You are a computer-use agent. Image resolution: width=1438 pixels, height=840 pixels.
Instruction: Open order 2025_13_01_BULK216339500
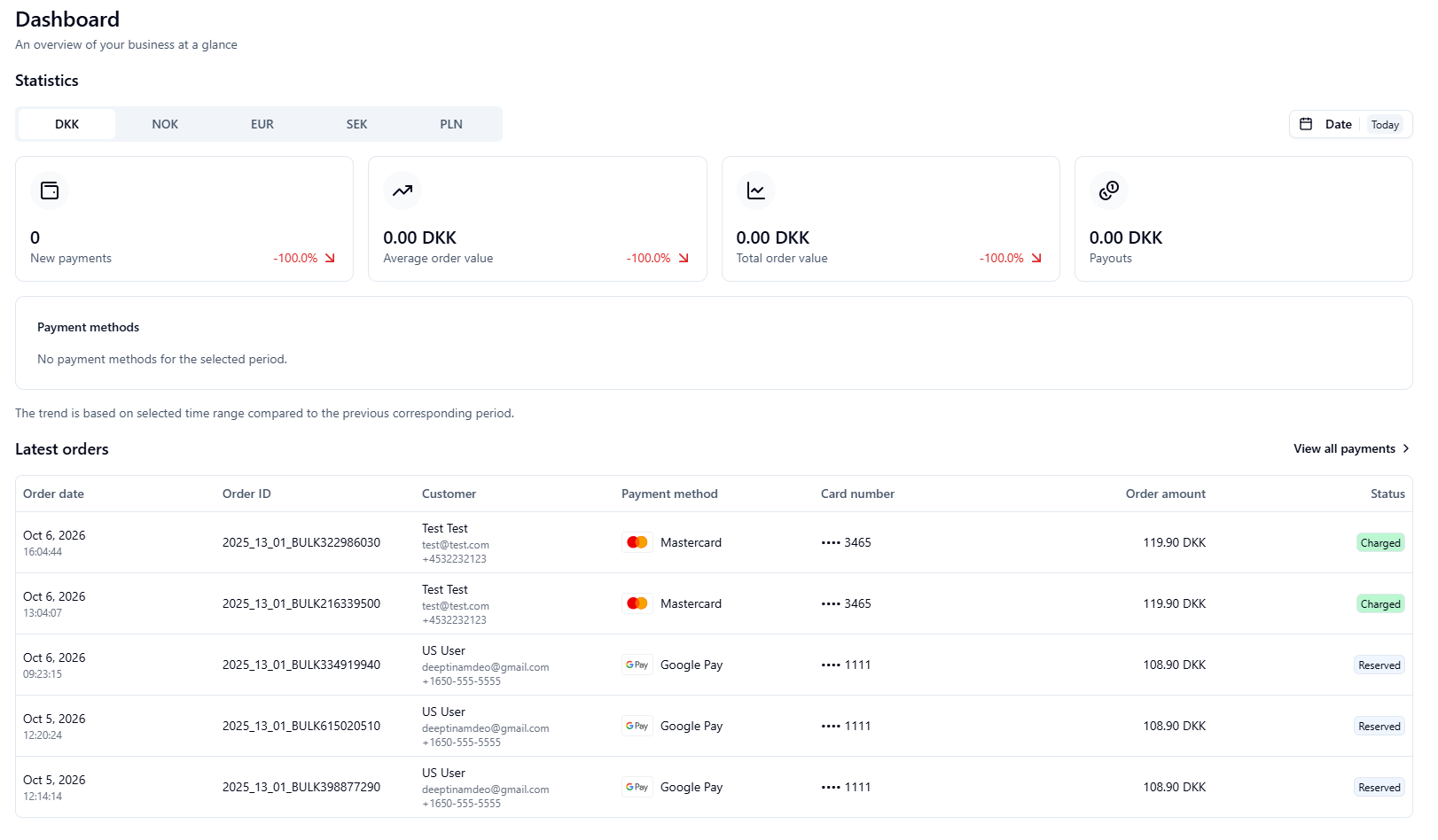point(301,603)
